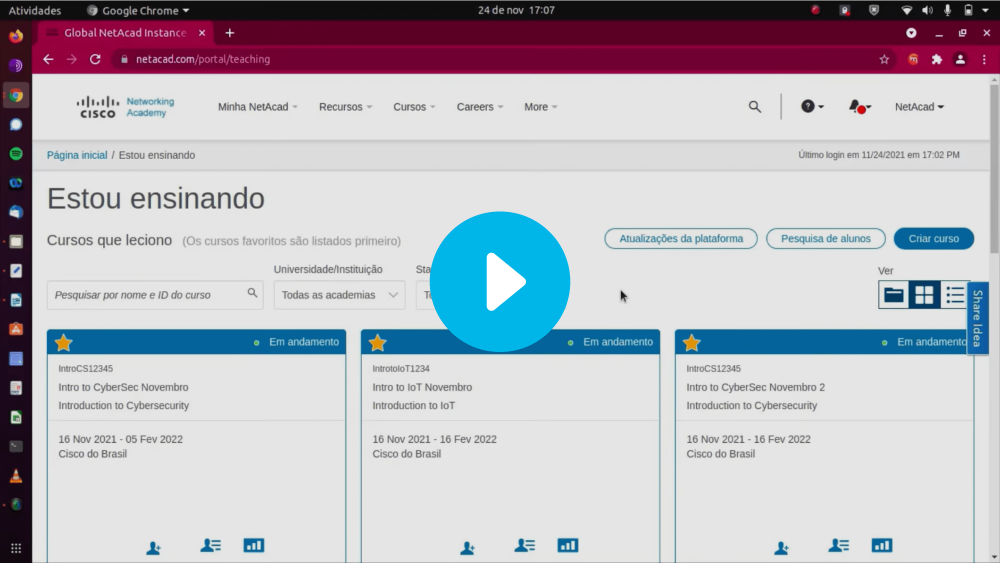1000x563 pixels.
Task: Go to Página inicial breadcrumb link
Action: point(77,155)
